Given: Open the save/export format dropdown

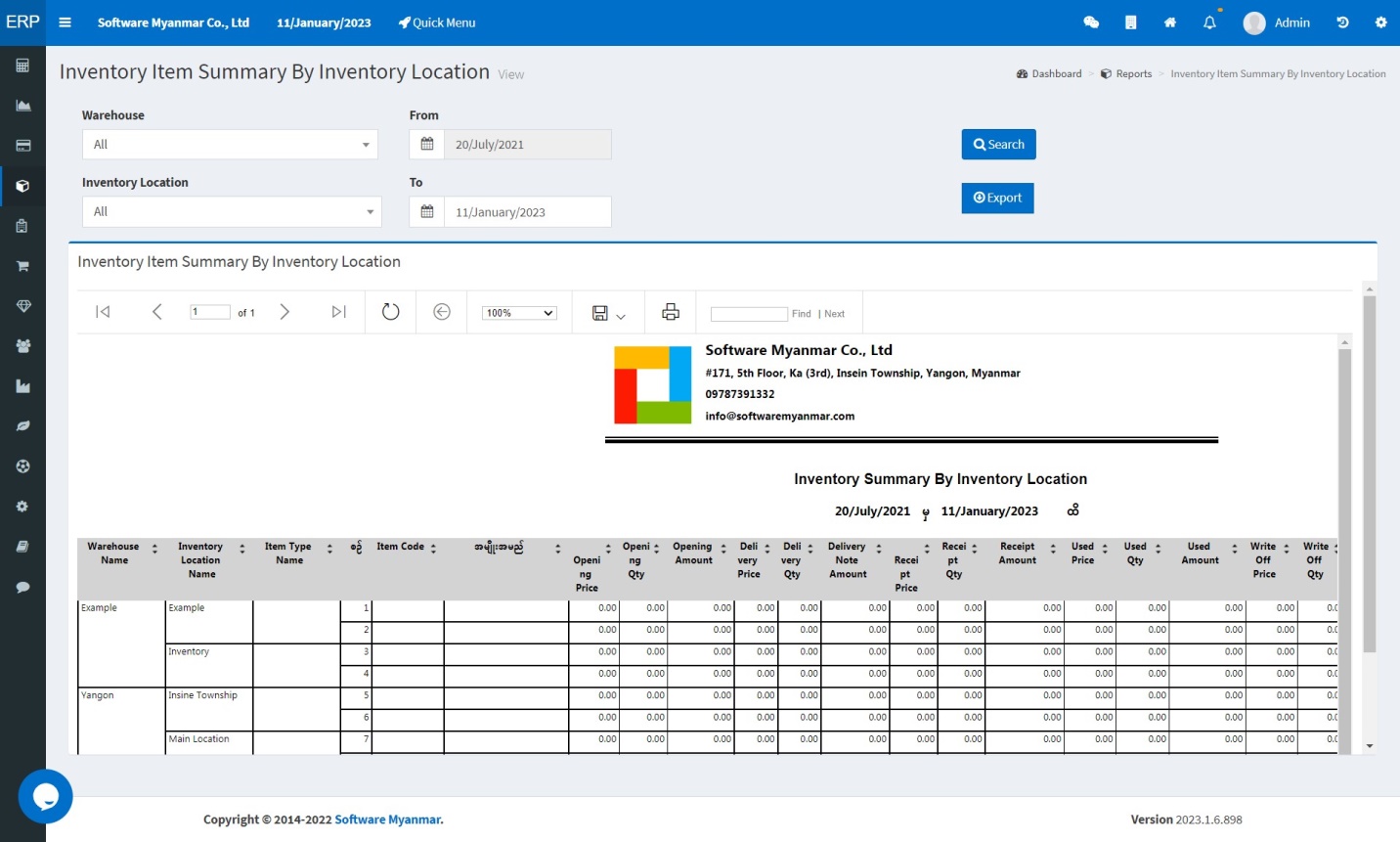Looking at the screenshot, I should (608, 313).
